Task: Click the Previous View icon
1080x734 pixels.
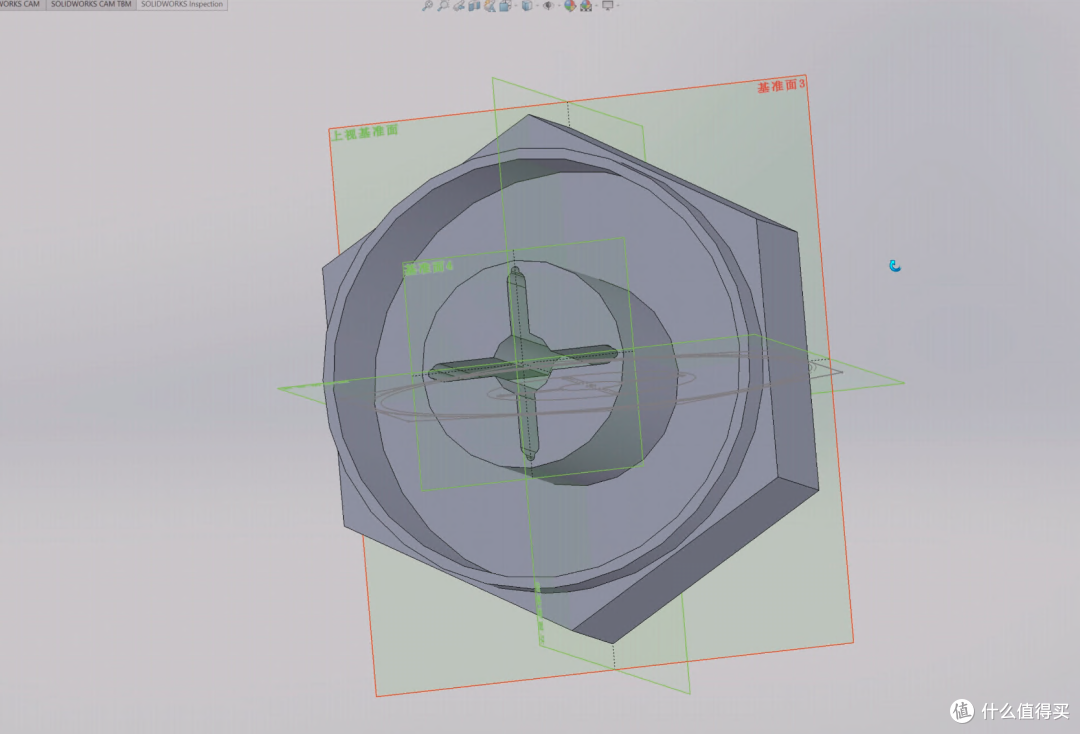Action: (459, 6)
